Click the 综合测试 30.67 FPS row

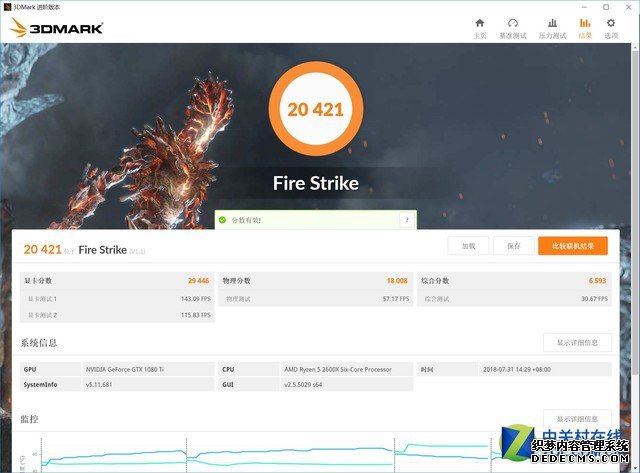coord(514,299)
